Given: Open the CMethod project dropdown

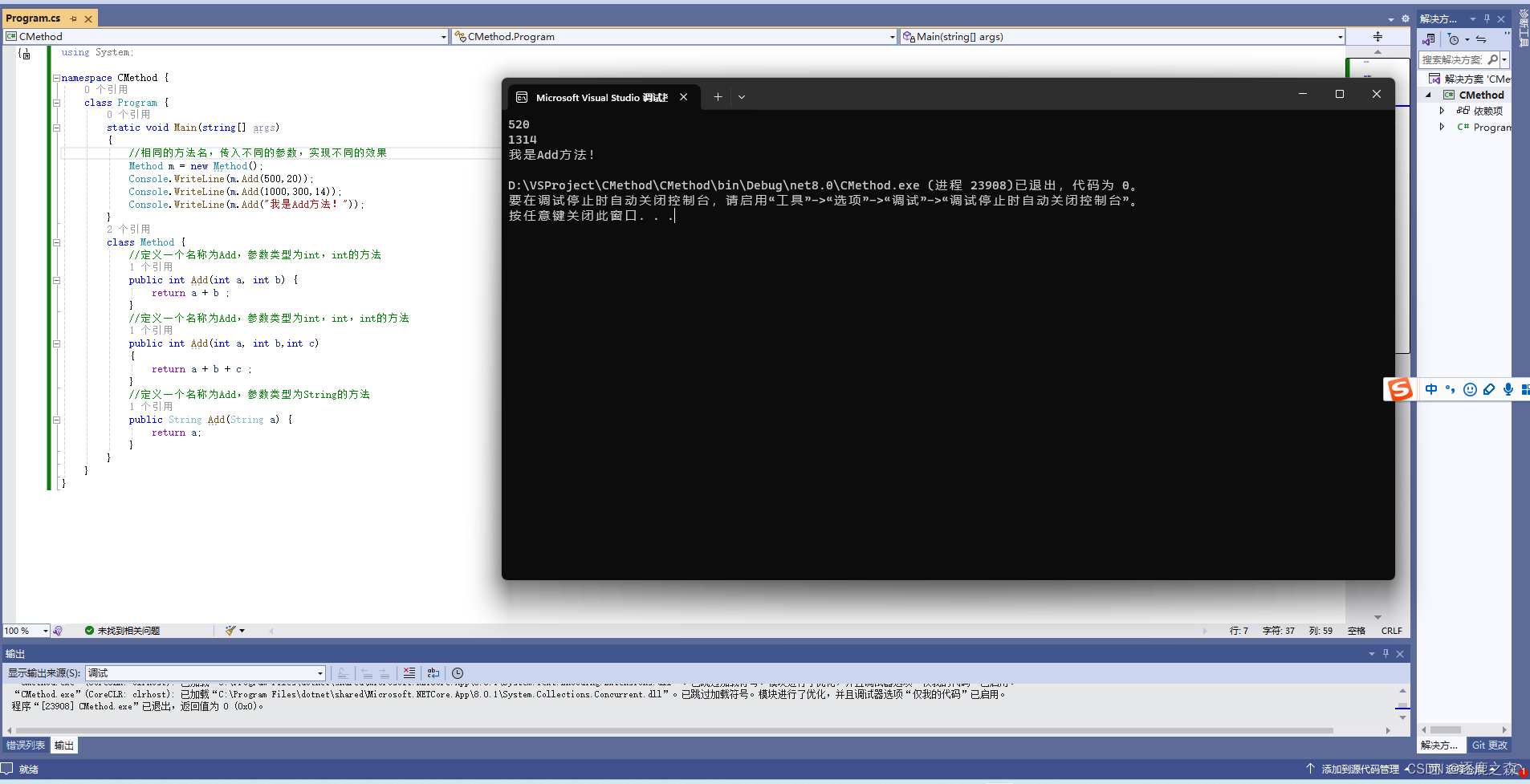Looking at the screenshot, I should tap(226, 37).
